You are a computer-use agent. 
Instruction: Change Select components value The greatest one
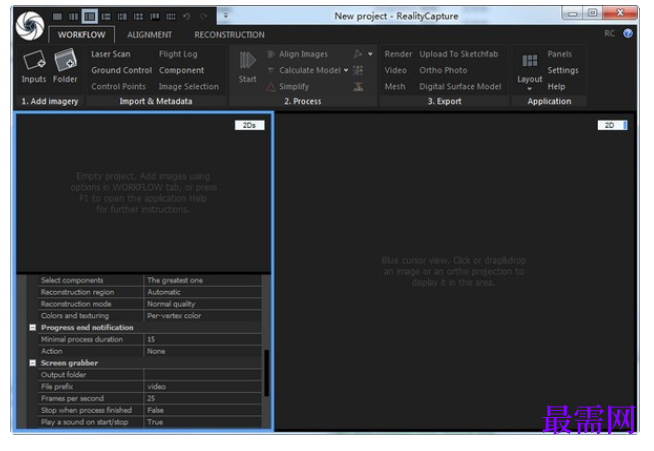pos(203,280)
